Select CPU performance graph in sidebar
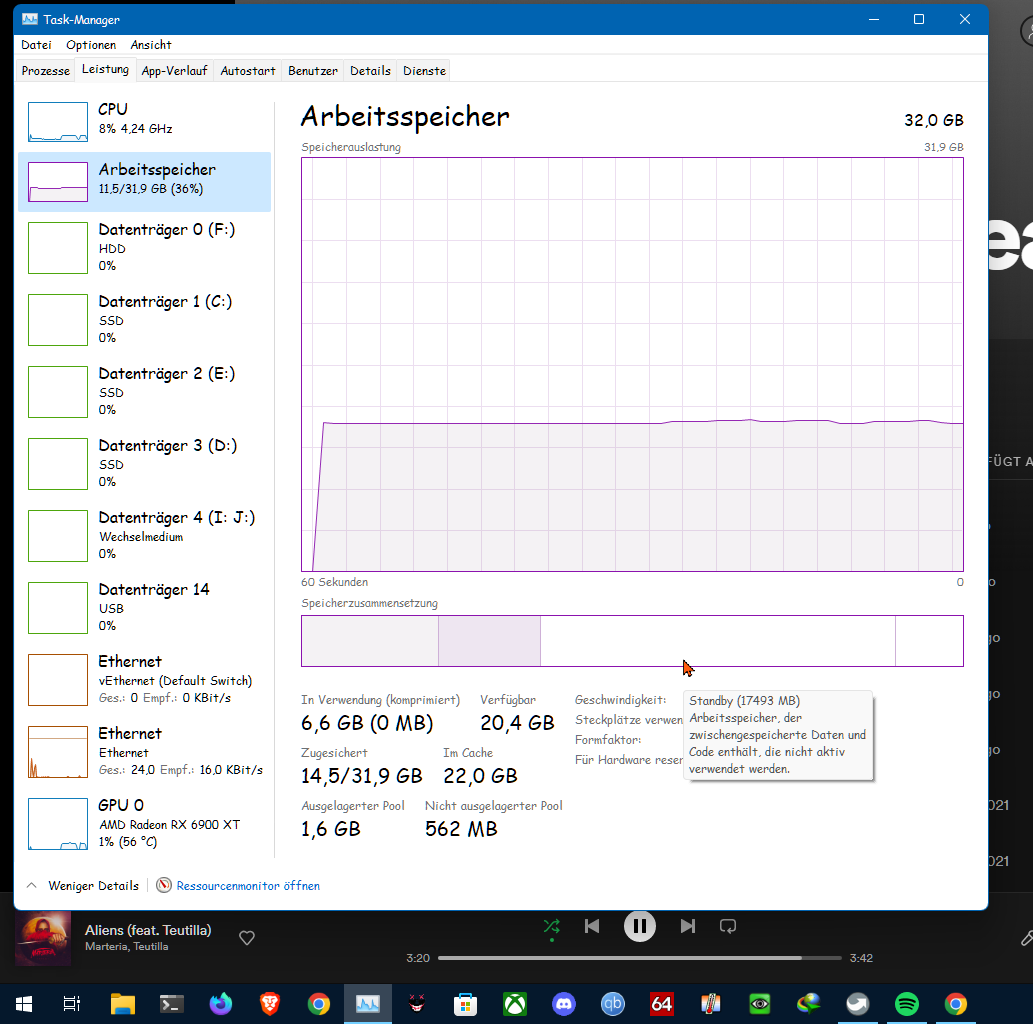The image size is (1033, 1024). (x=144, y=121)
